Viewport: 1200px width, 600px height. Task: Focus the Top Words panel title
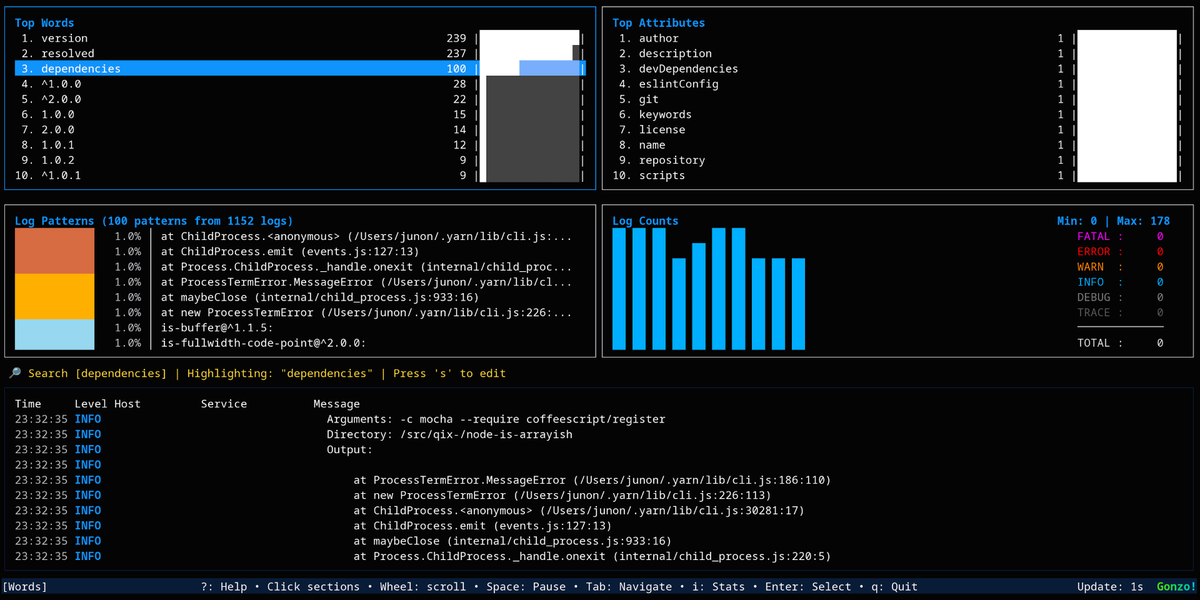click(x=44, y=23)
